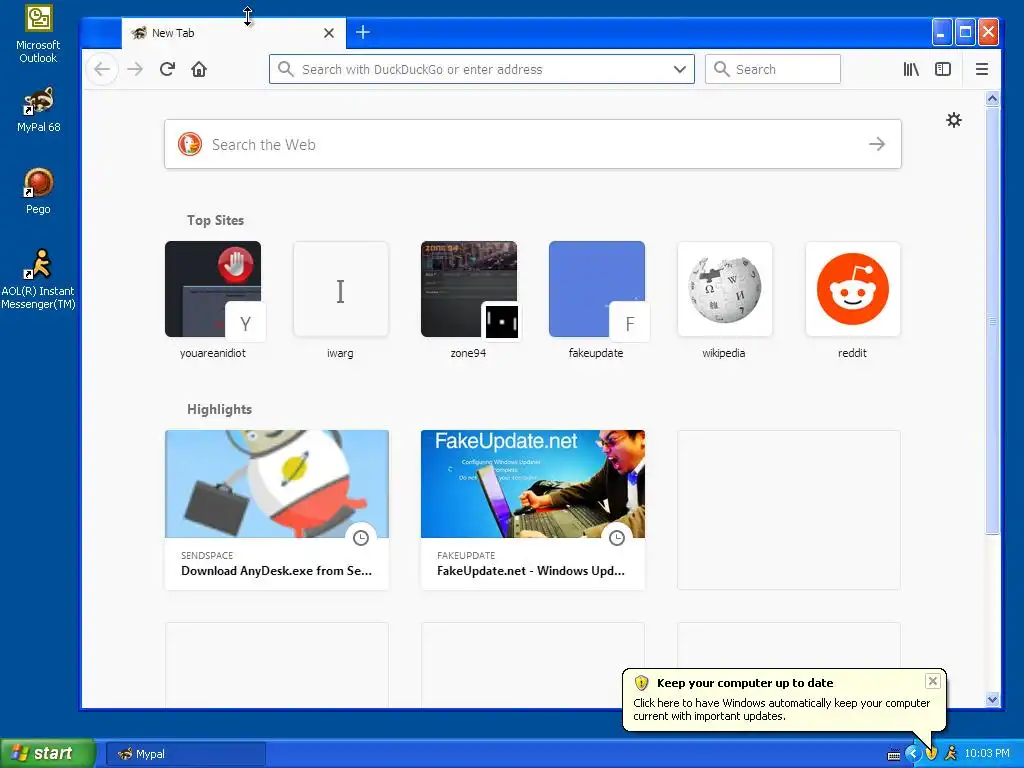Open AOL Instant Messenger desktop icon
1024x768 pixels.
38,280
